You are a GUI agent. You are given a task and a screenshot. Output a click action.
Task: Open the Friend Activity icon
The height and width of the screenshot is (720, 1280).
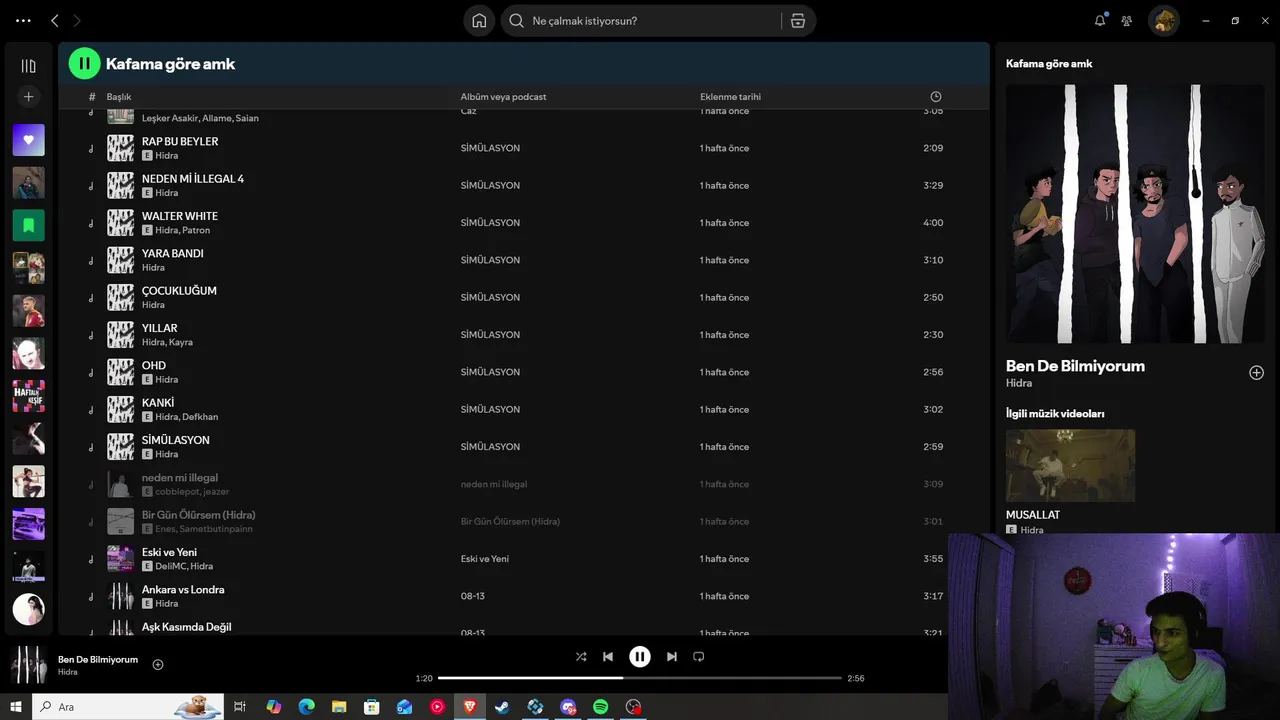[1127, 20]
